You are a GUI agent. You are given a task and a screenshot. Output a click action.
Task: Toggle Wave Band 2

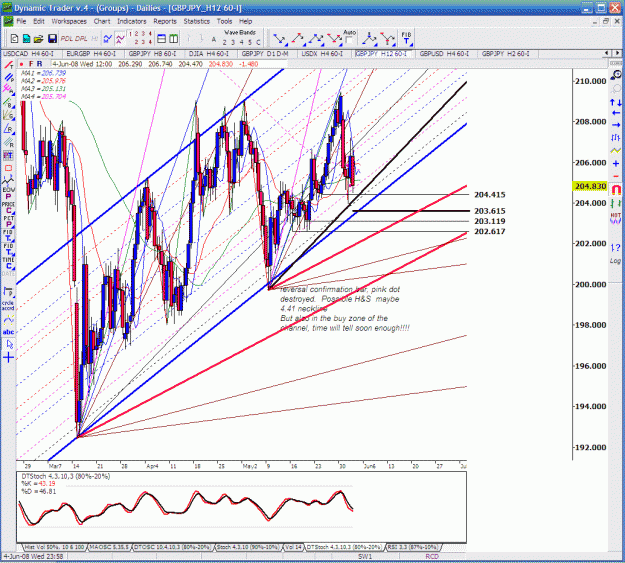pyautogui.click(x=224, y=42)
